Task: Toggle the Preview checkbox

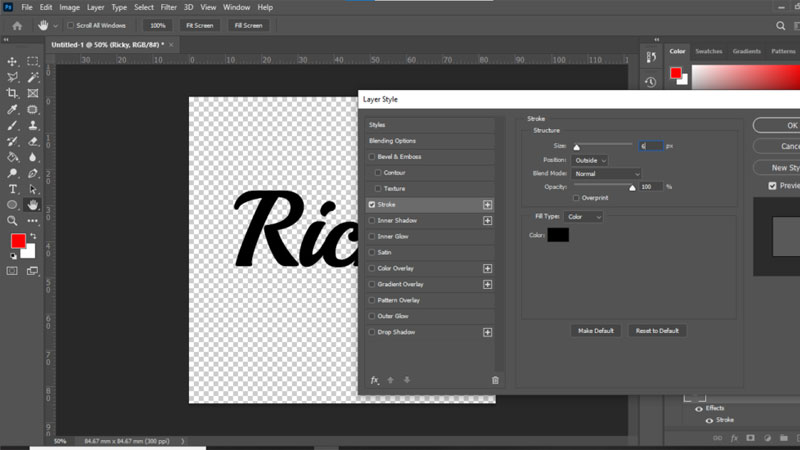Action: 772,186
